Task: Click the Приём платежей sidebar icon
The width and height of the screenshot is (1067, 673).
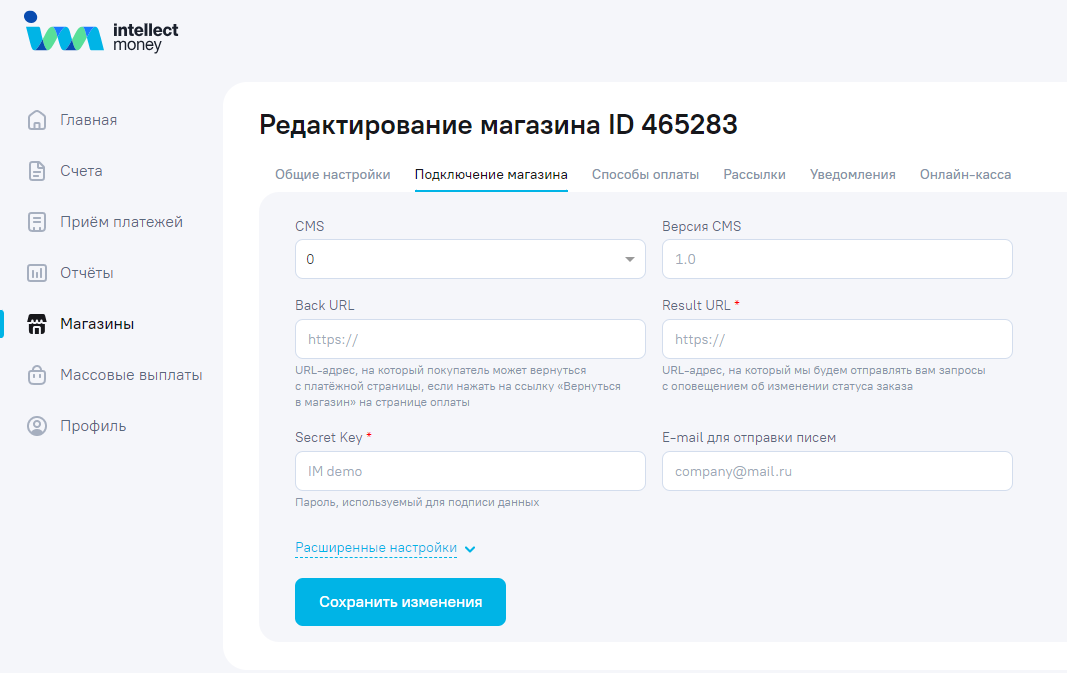Action: [x=37, y=222]
